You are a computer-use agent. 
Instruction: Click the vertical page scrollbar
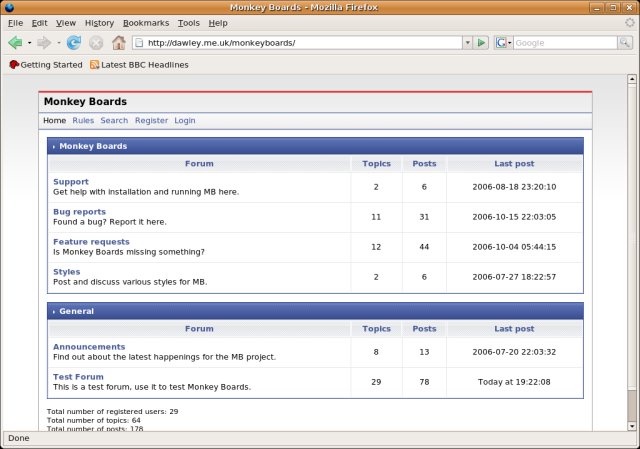click(x=631, y=250)
